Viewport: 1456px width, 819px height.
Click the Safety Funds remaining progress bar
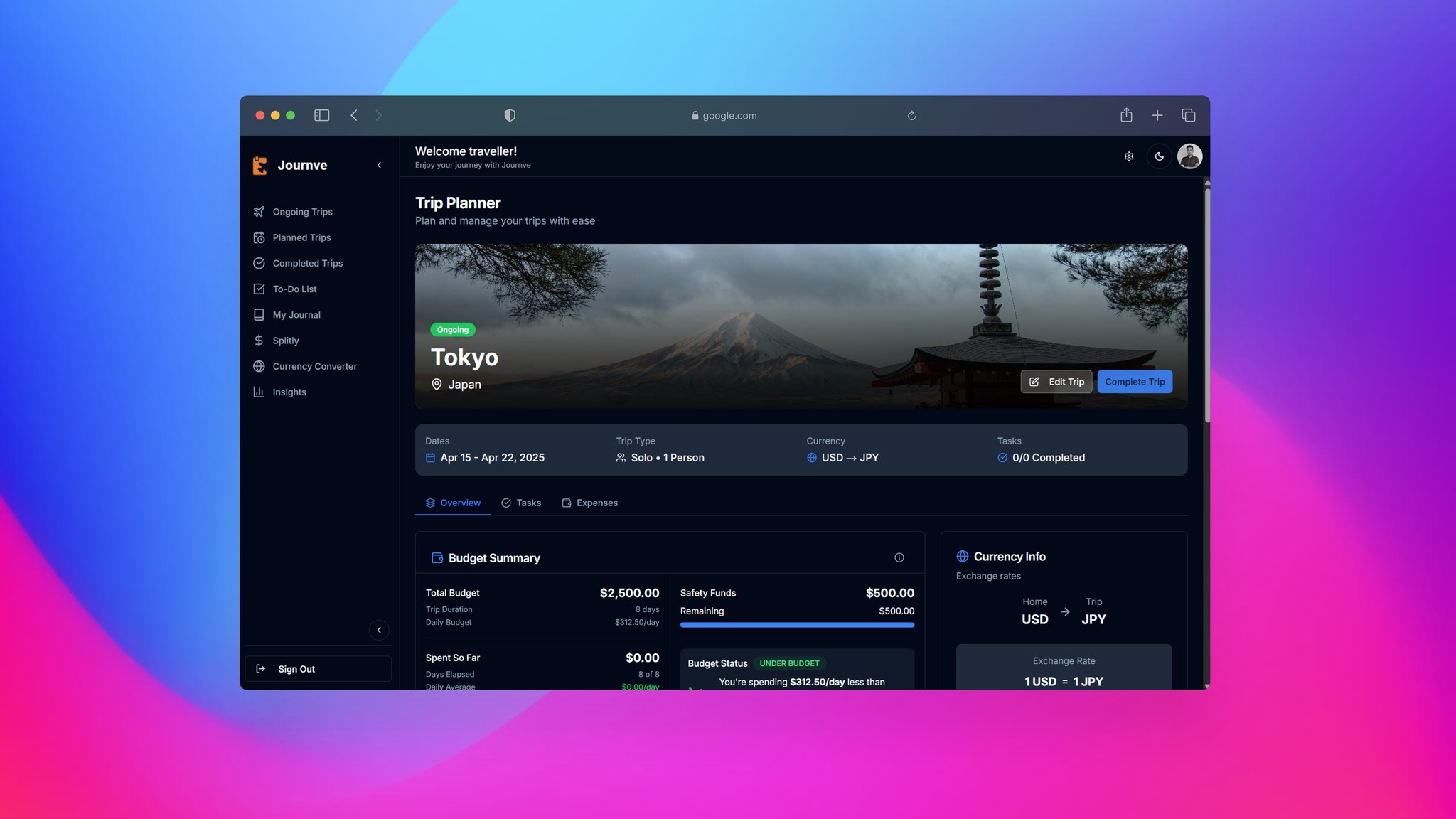pyautogui.click(x=797, y=625)
